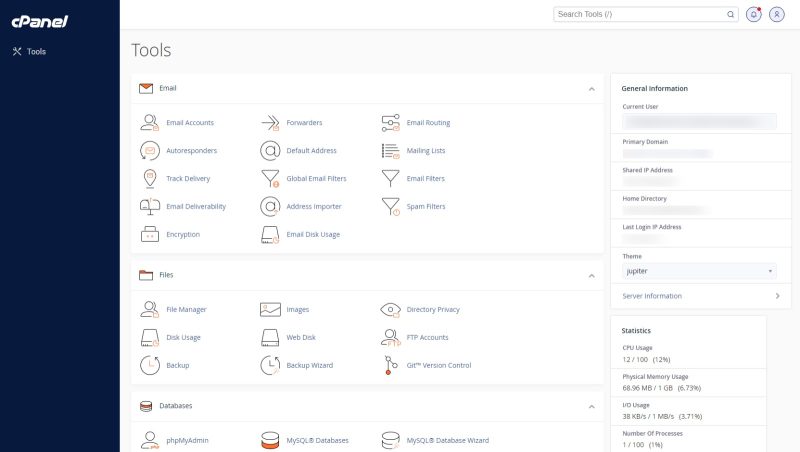
Task: Collapse the Databases section
Action: [592, 406]
